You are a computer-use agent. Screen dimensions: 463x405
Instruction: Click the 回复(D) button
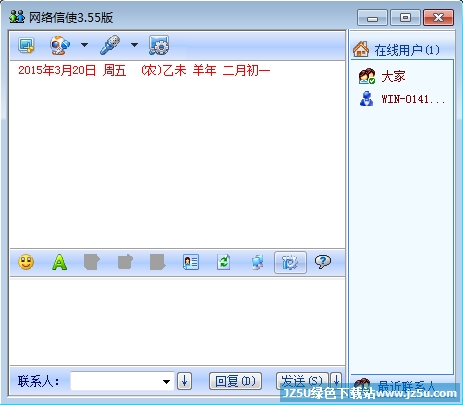(235, 381)
